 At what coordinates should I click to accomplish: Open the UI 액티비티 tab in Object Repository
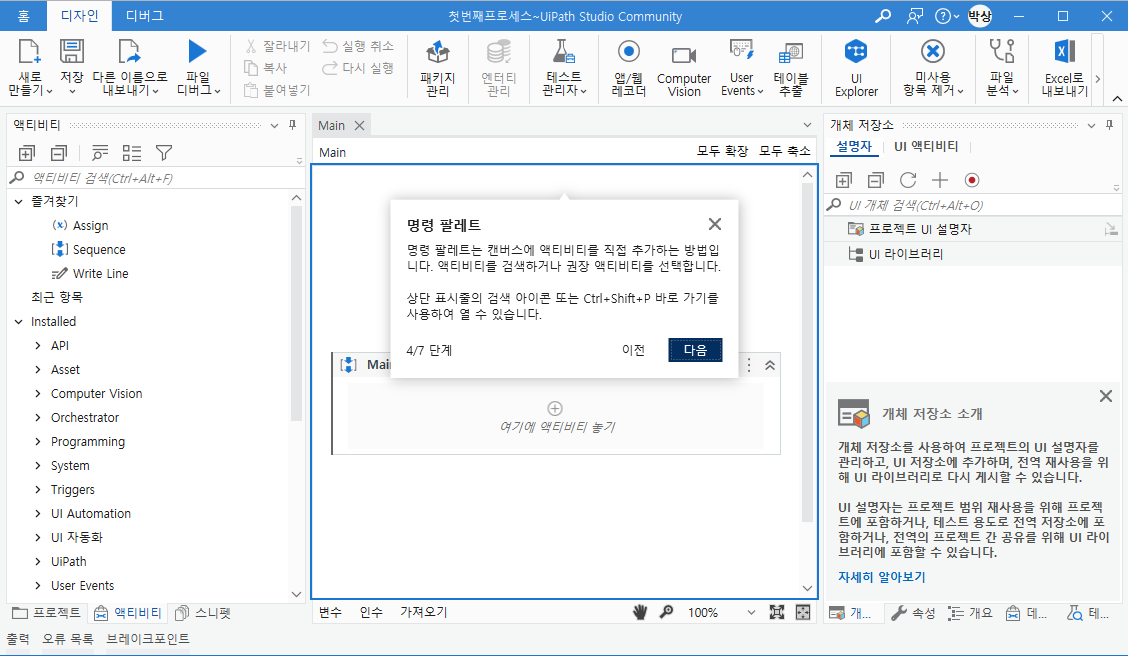click(x=926, y=146)
